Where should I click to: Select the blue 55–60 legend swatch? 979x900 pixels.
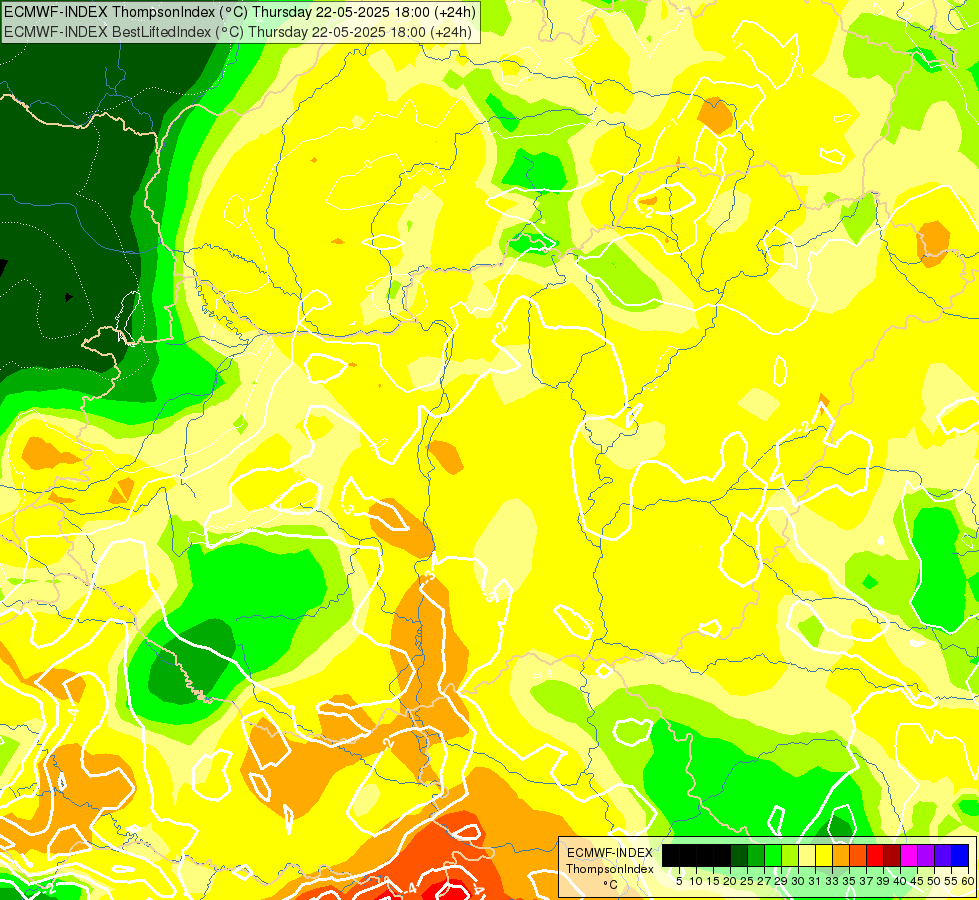click(960, 855)
